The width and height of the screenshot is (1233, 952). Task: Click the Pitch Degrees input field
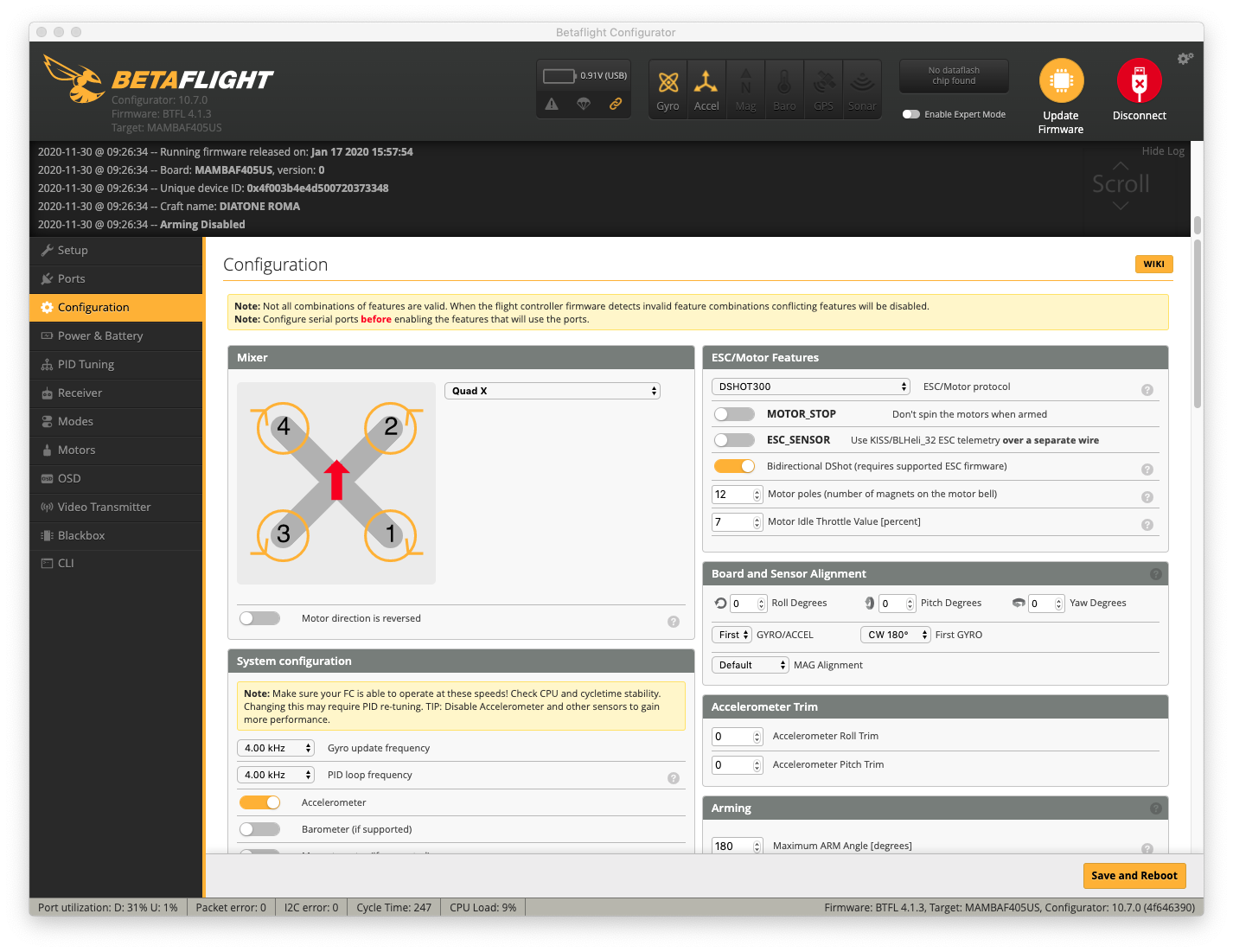pyautogui.click(x=897, y=604)
